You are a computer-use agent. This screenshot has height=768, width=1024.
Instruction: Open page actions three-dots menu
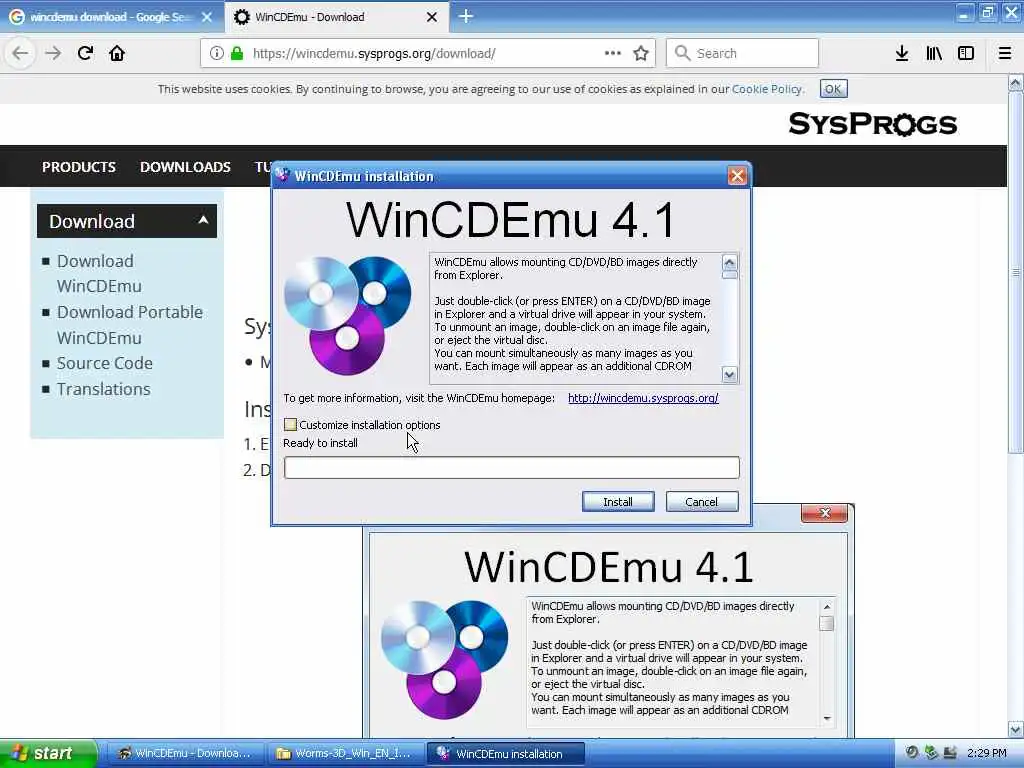pyautogui.click(x=613, y=53)
